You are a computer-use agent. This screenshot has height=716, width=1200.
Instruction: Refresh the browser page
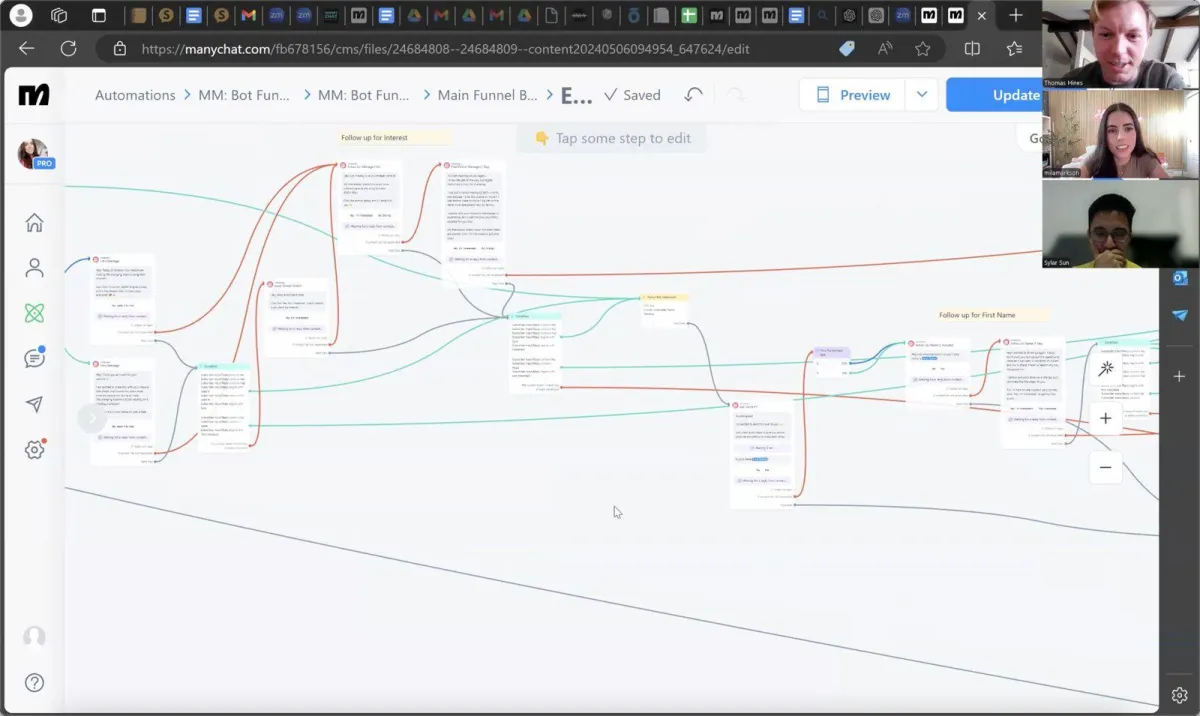[x=68, y=48]
